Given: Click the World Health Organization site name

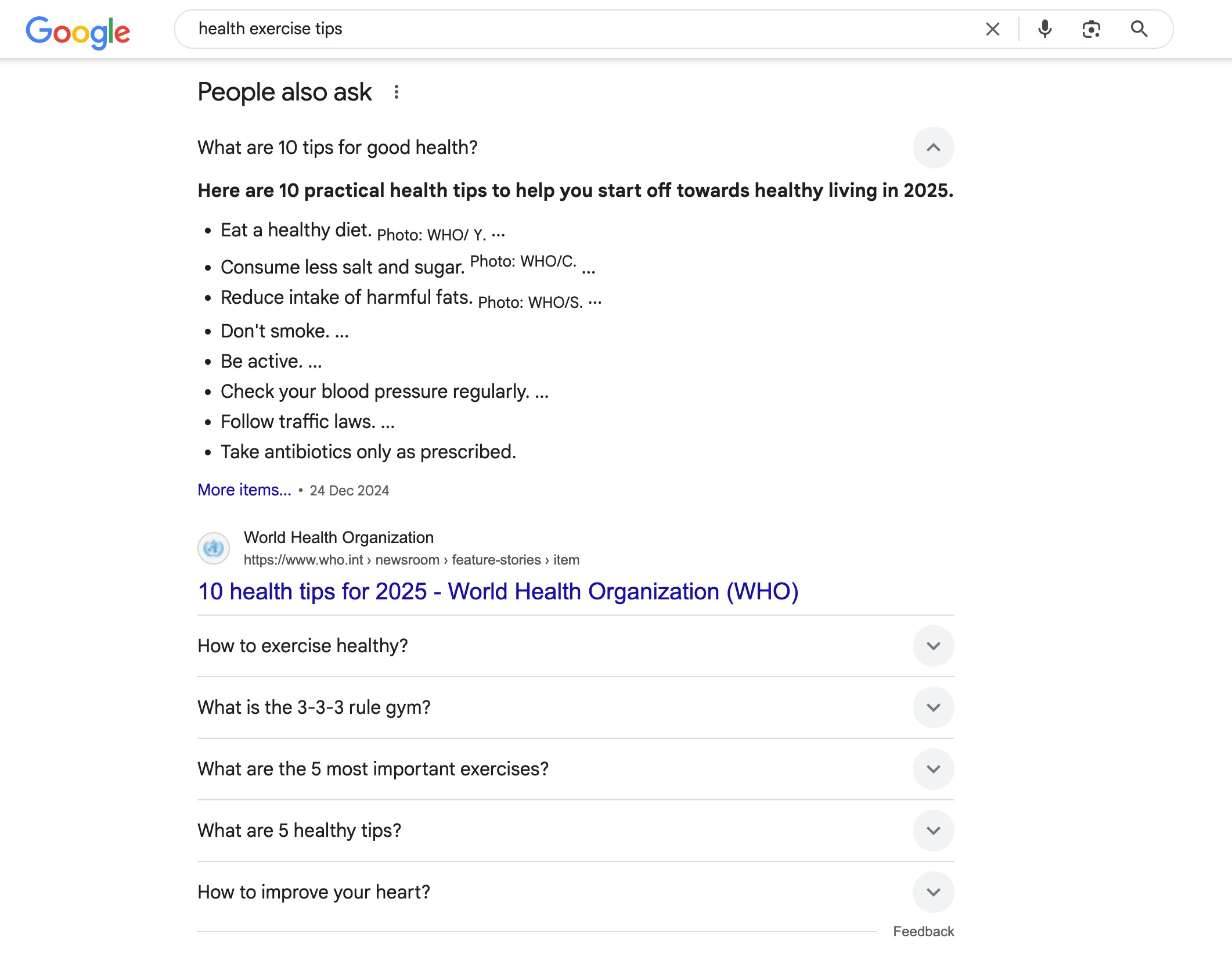Looking at the screenshot, I should [338, 537].
